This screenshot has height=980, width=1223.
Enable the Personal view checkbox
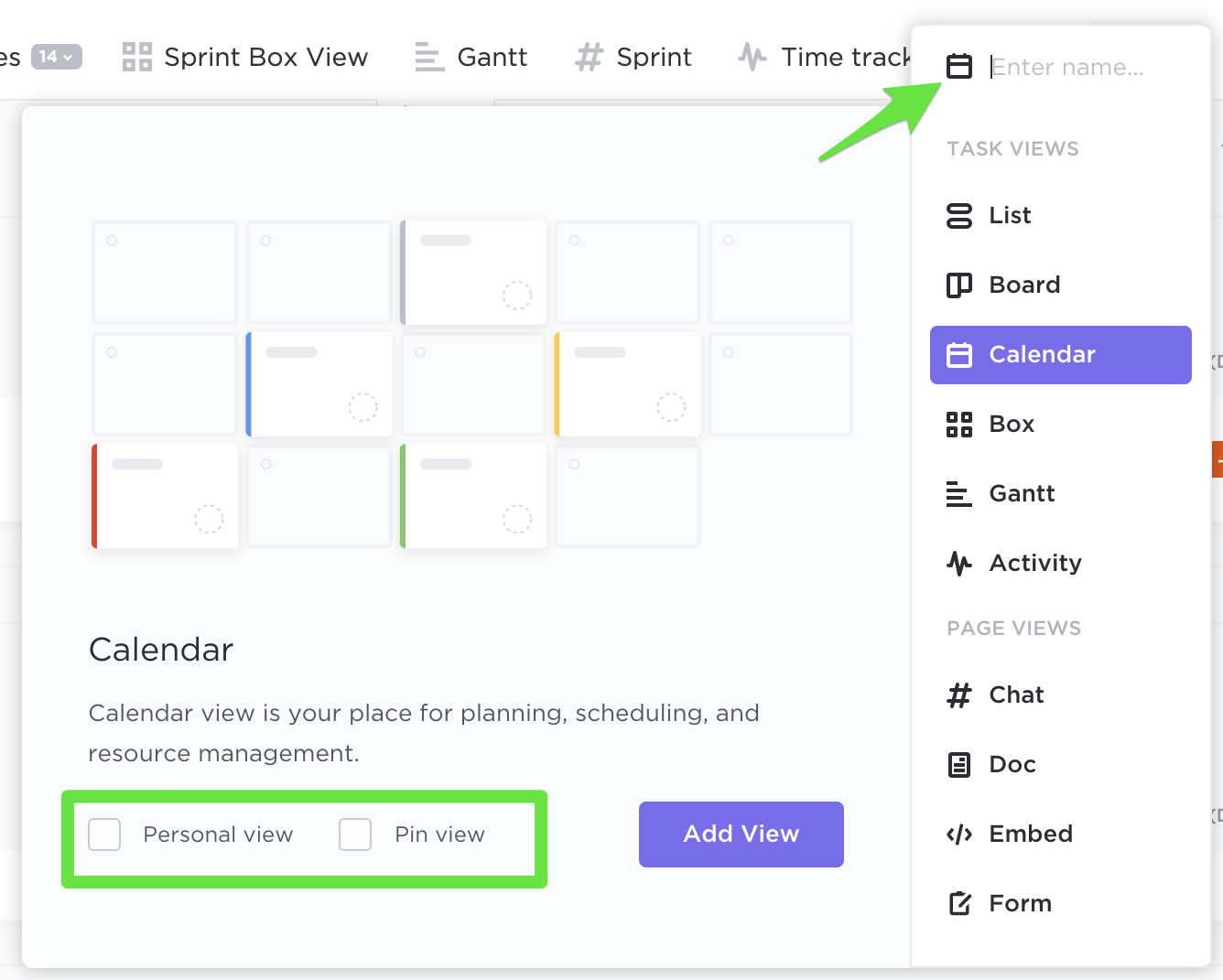coord(104,835)
